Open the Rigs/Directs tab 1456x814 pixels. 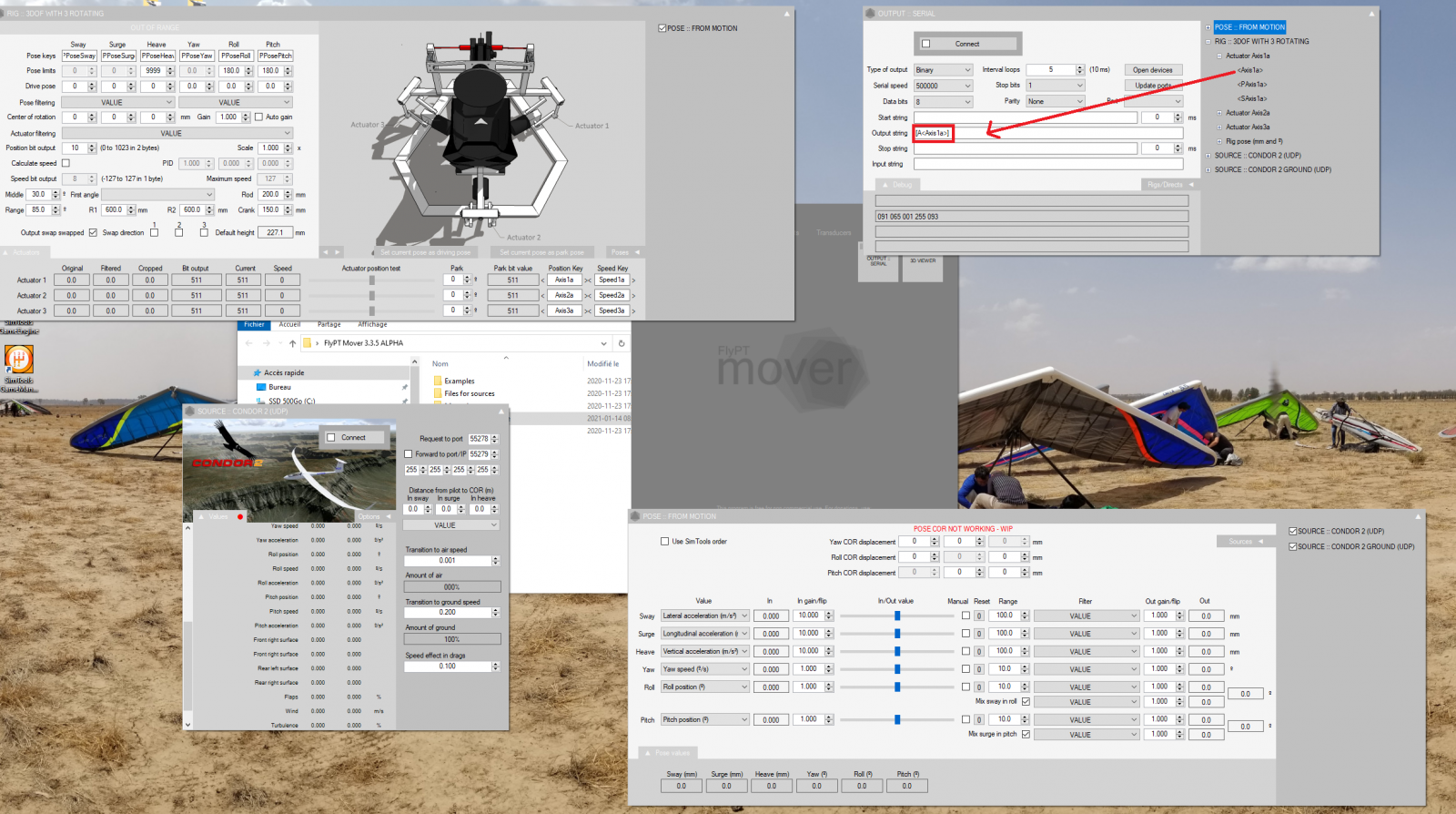[1169, 185]
